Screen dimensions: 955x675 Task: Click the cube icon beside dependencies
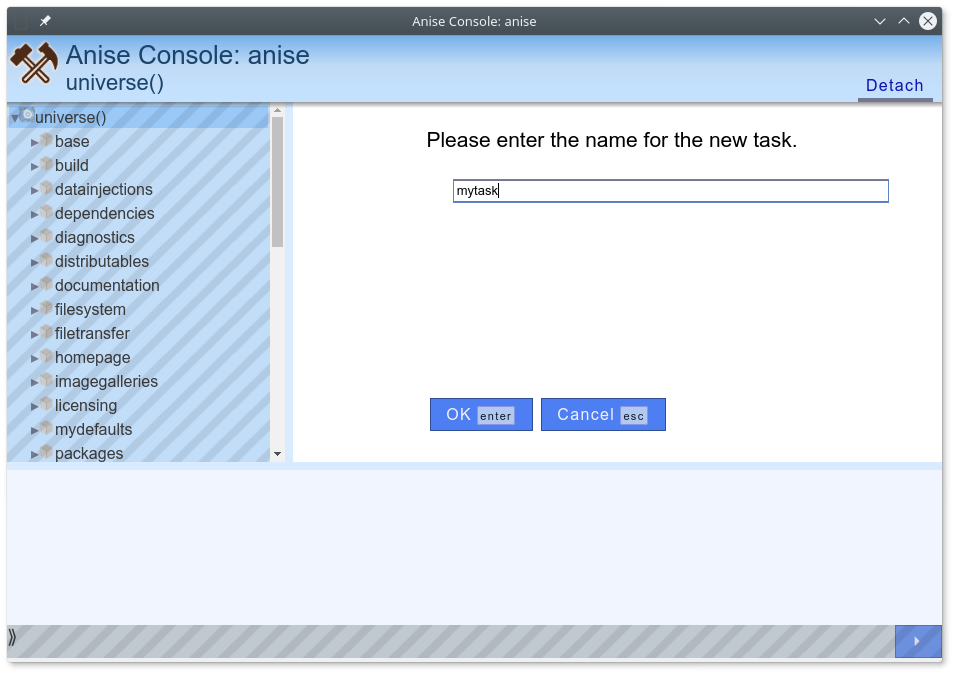coord(47,212)
